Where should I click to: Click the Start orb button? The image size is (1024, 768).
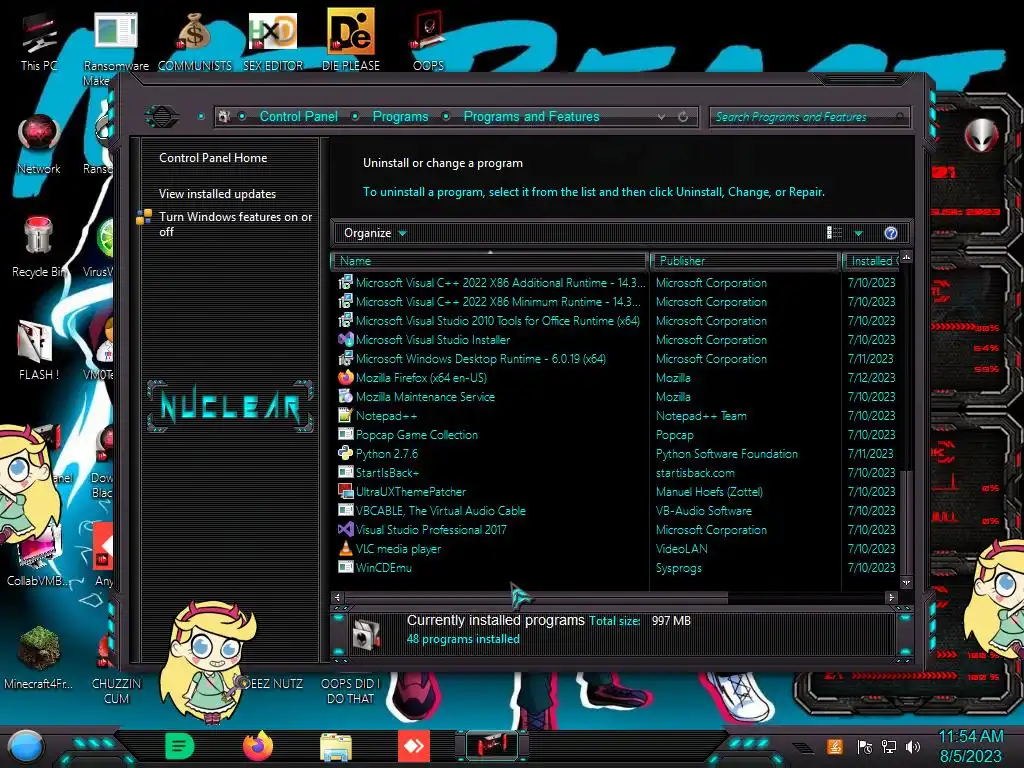tap(26, 747)
